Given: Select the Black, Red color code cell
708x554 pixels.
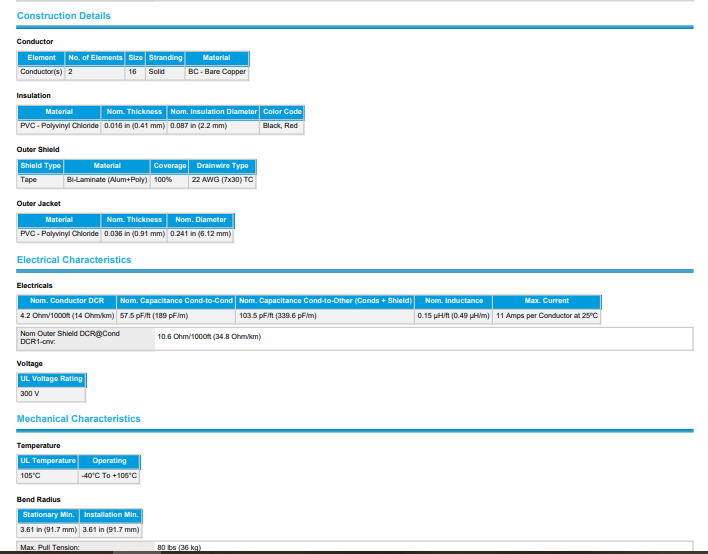Looking at the screenshot, I should pyautogui.click(x=280, y=126).
